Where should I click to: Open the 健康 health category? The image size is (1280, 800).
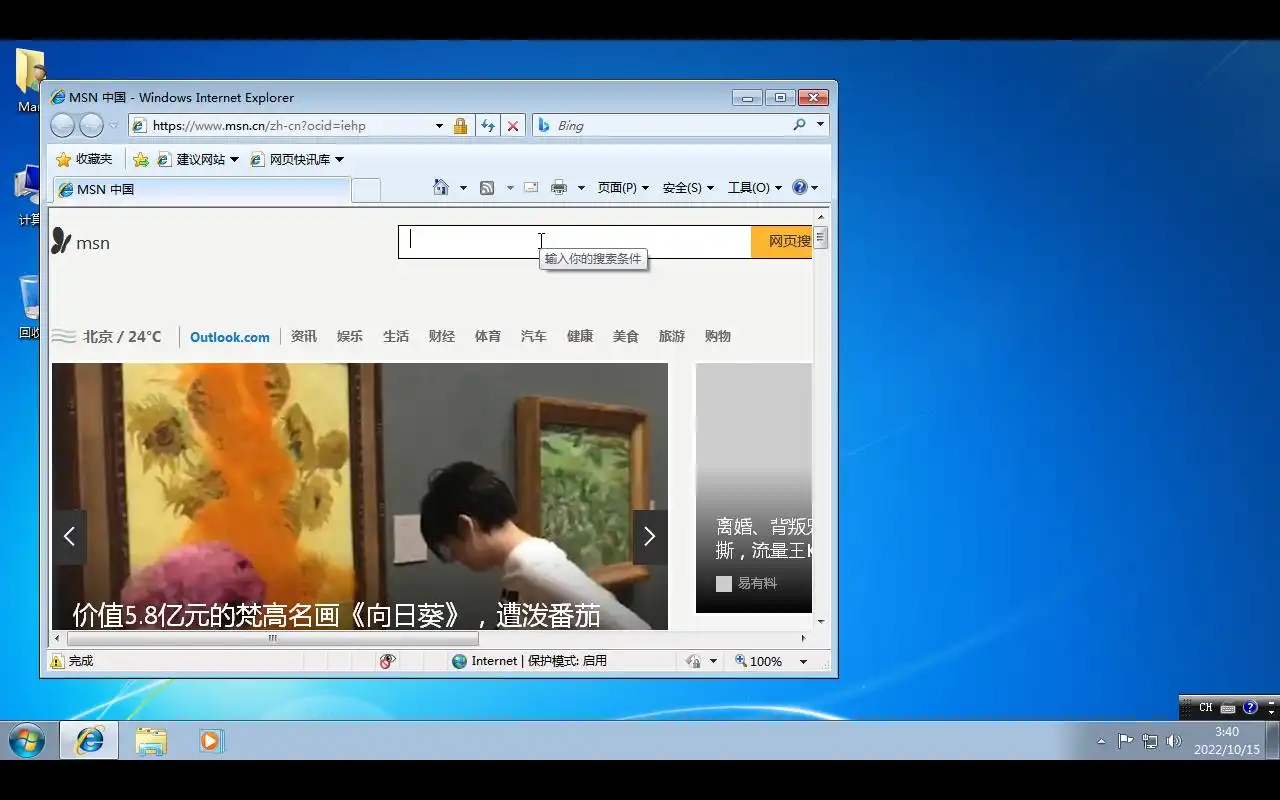coord(580,336)
